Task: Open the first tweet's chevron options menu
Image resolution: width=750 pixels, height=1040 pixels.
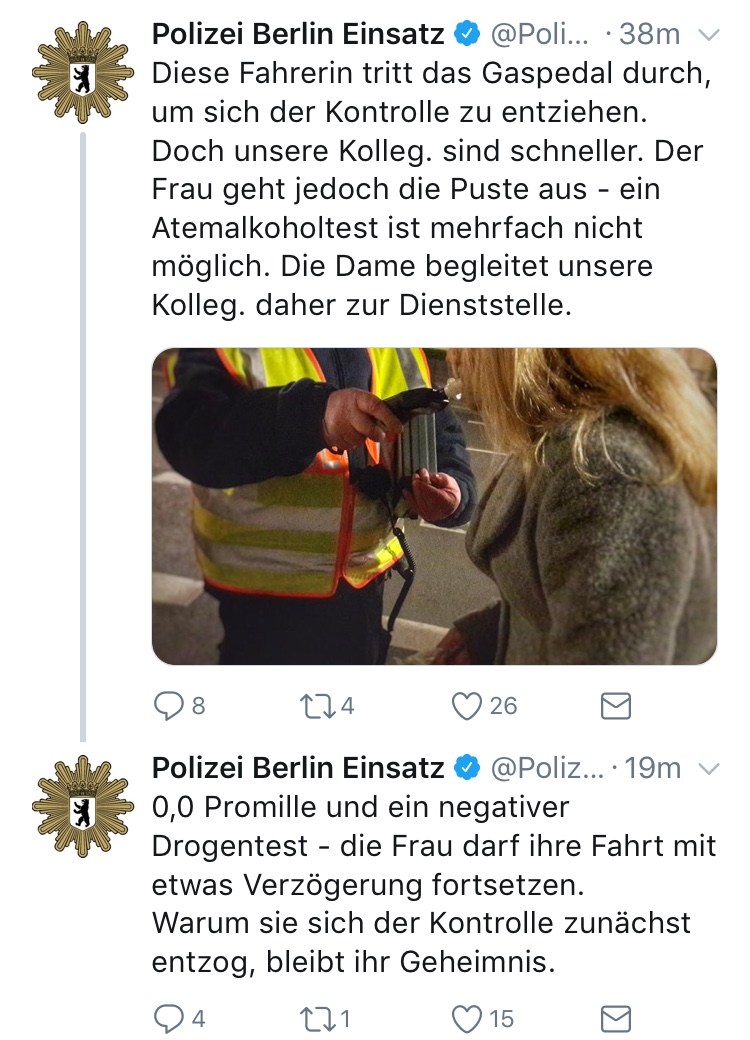Action: (708, 35)
